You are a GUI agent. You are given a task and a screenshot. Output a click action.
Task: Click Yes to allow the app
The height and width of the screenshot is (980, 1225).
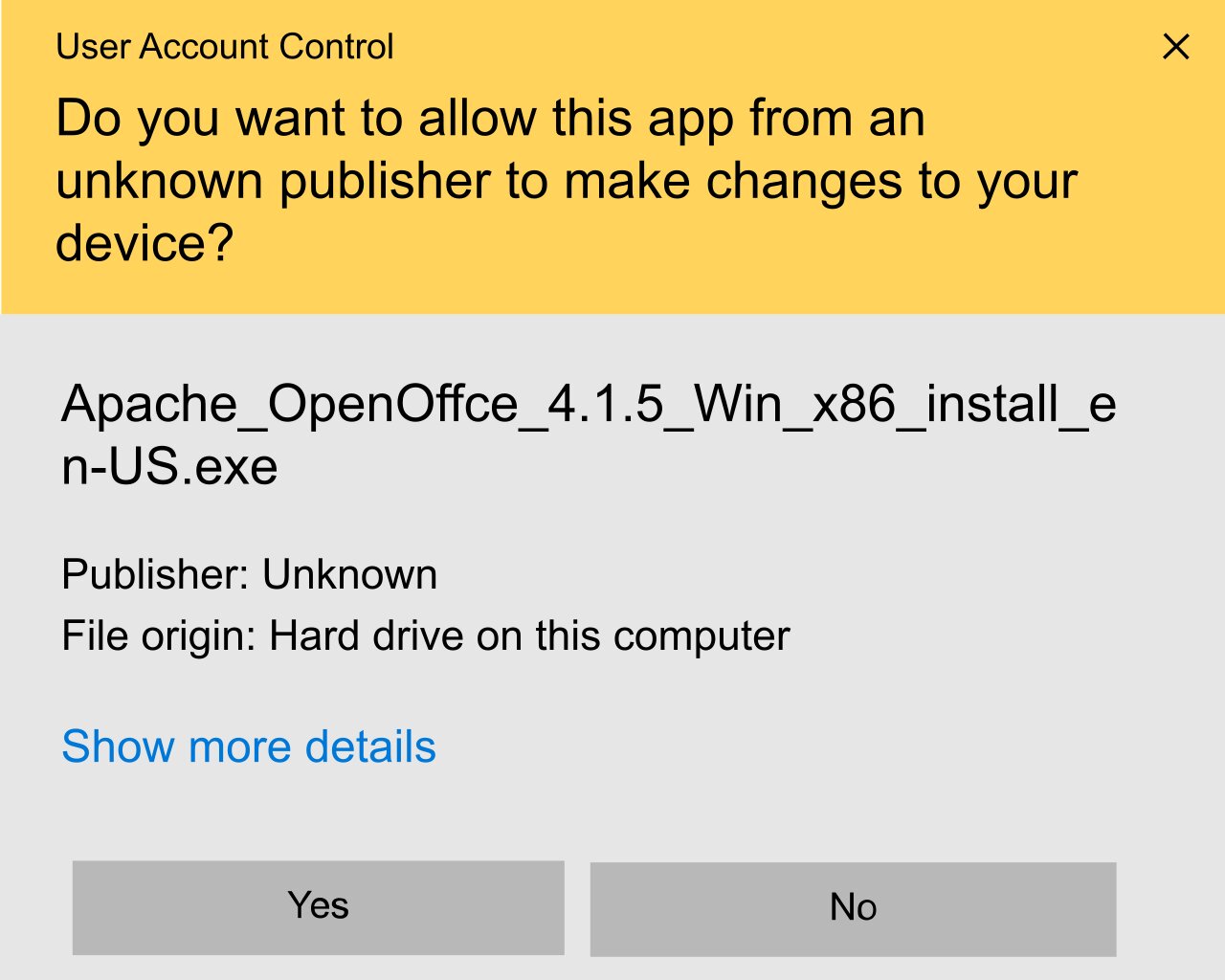click(318, 906)
